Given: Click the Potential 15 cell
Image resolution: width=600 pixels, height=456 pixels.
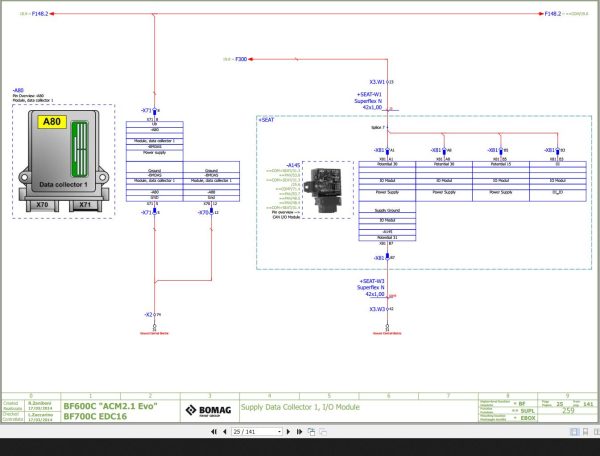Looking at the screenshot, I should tap(501, 164).
